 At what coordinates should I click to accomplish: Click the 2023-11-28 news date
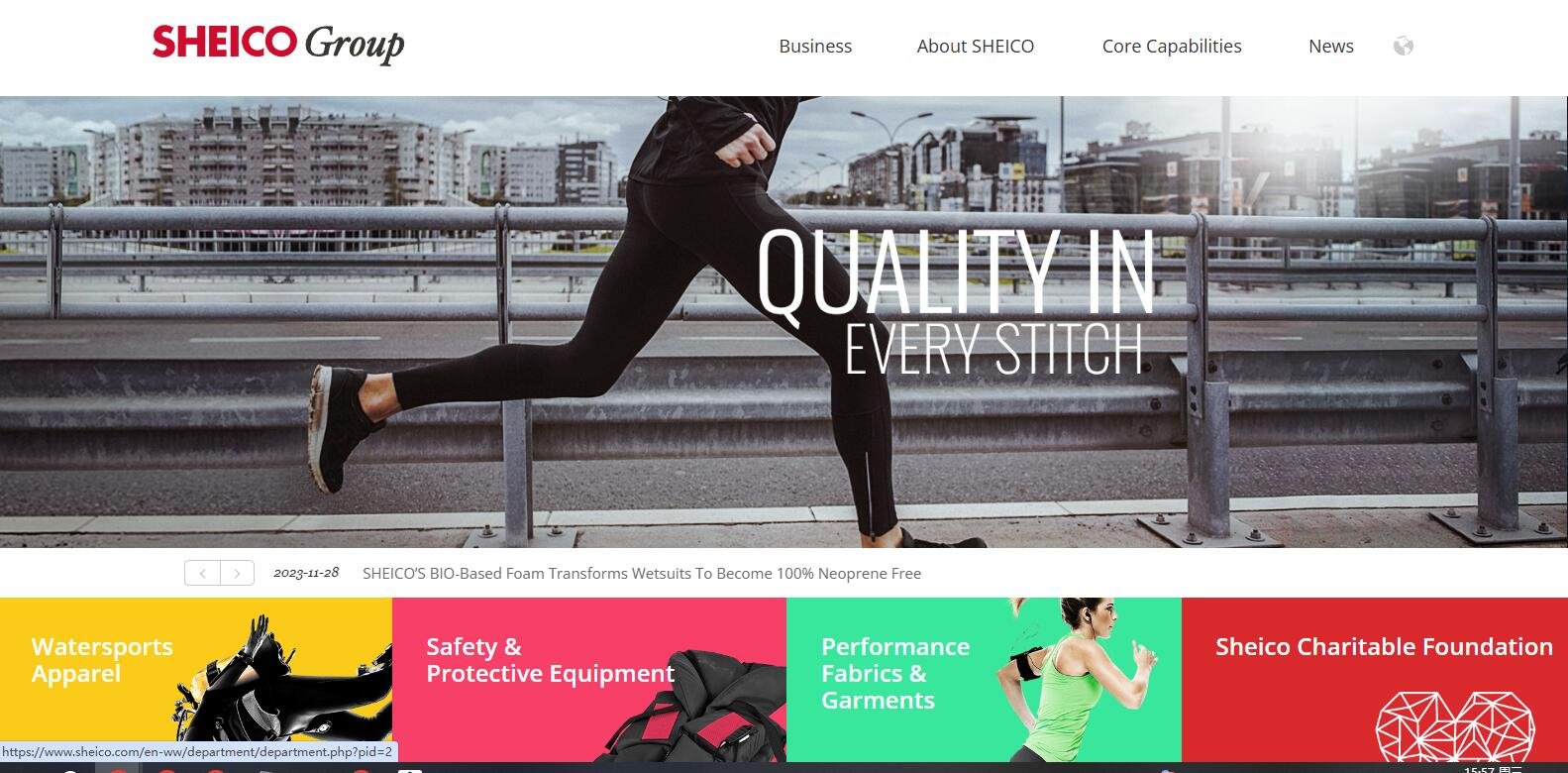tap(306, 573)
